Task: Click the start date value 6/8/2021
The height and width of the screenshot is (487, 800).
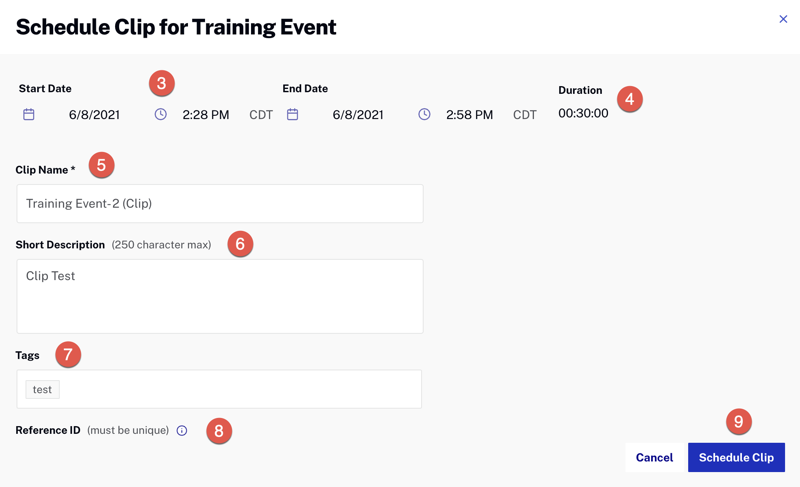Action: pyautogui.click(x=94, y=115)
